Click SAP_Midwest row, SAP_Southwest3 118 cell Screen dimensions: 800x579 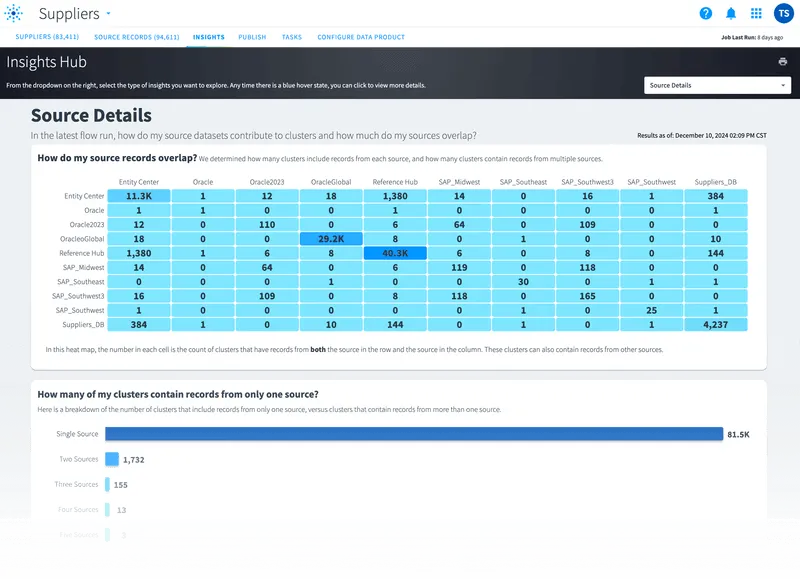[x=587, y=267]
